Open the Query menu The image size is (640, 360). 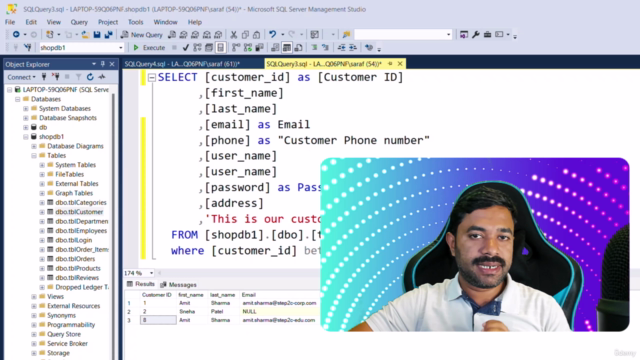coord(79,22)
